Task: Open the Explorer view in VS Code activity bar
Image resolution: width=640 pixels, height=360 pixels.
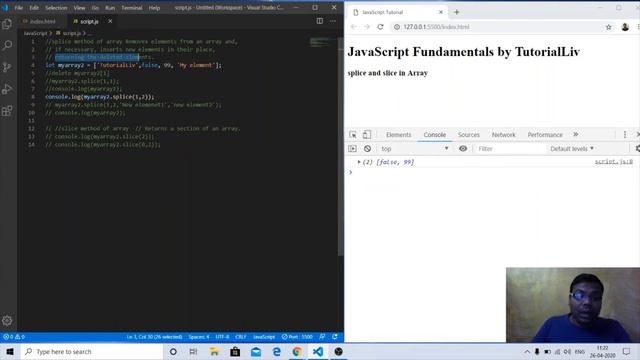Action: [x=7, y=24]
